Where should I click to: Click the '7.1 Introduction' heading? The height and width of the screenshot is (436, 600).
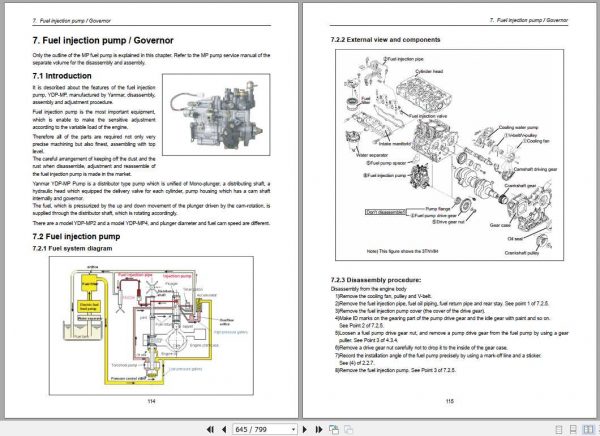point(62,76)
